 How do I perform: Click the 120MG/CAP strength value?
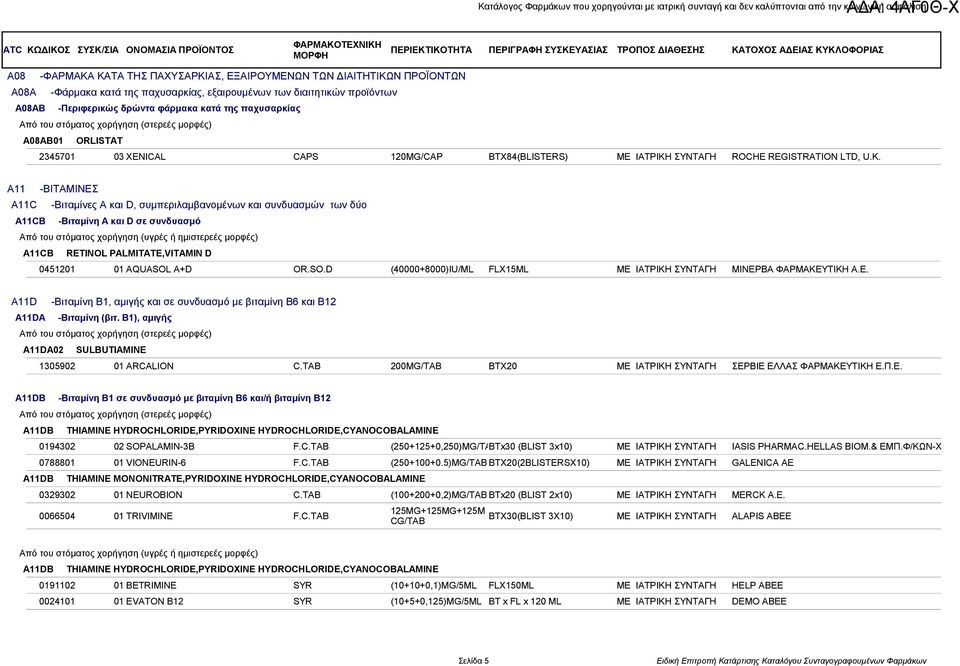click(x=416, y=157)
